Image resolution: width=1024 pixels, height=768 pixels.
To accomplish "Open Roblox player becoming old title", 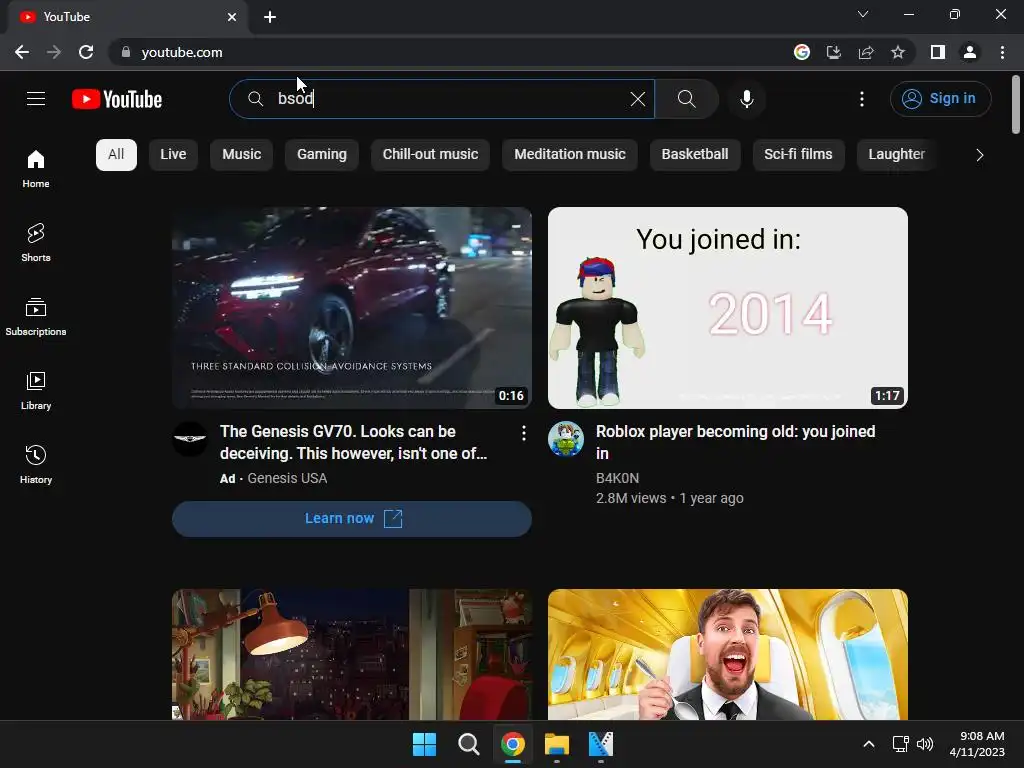I will [x=735, y=442].
